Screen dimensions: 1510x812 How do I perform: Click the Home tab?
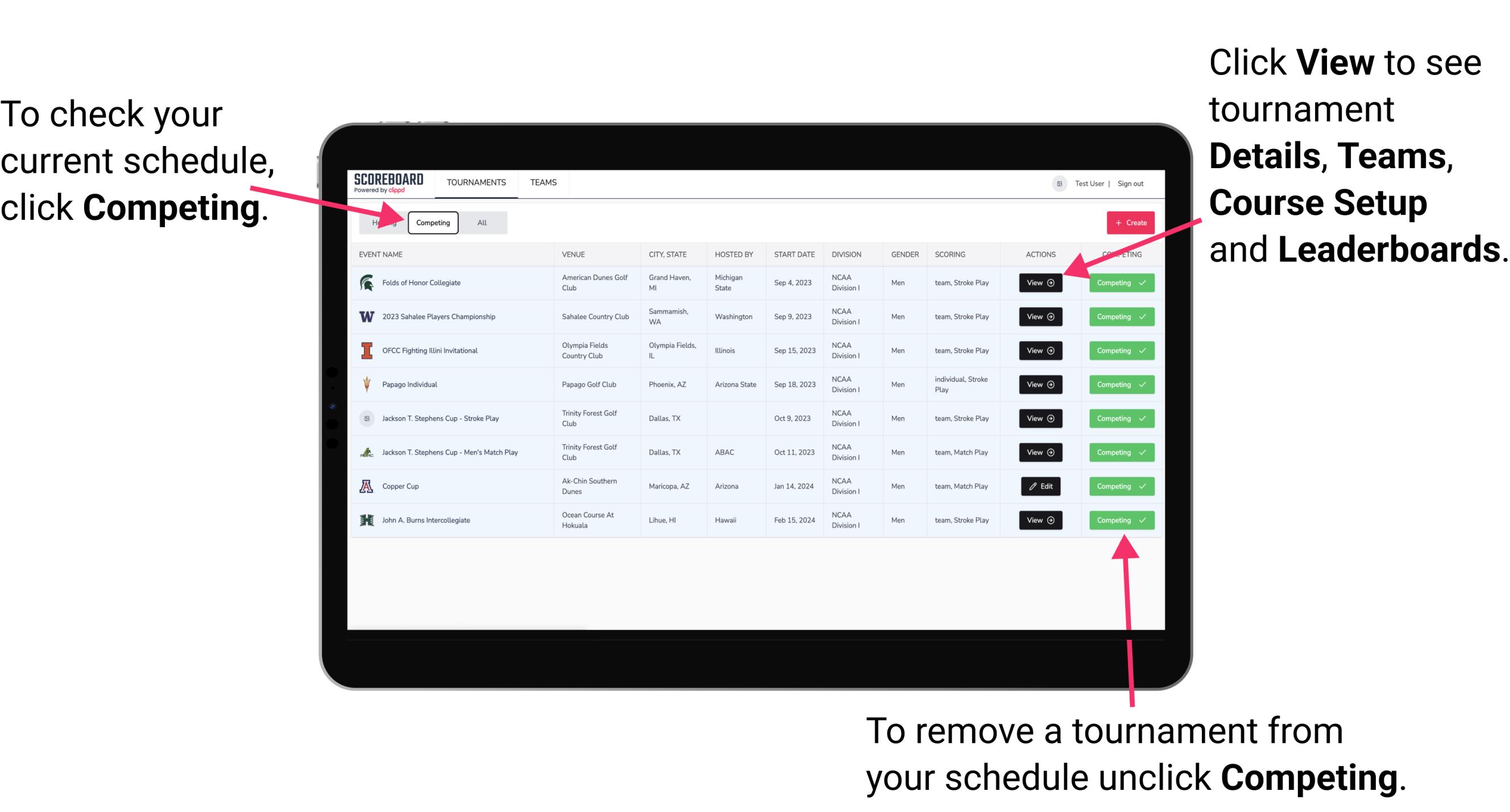pyautogui.click(x=382, y=222)
